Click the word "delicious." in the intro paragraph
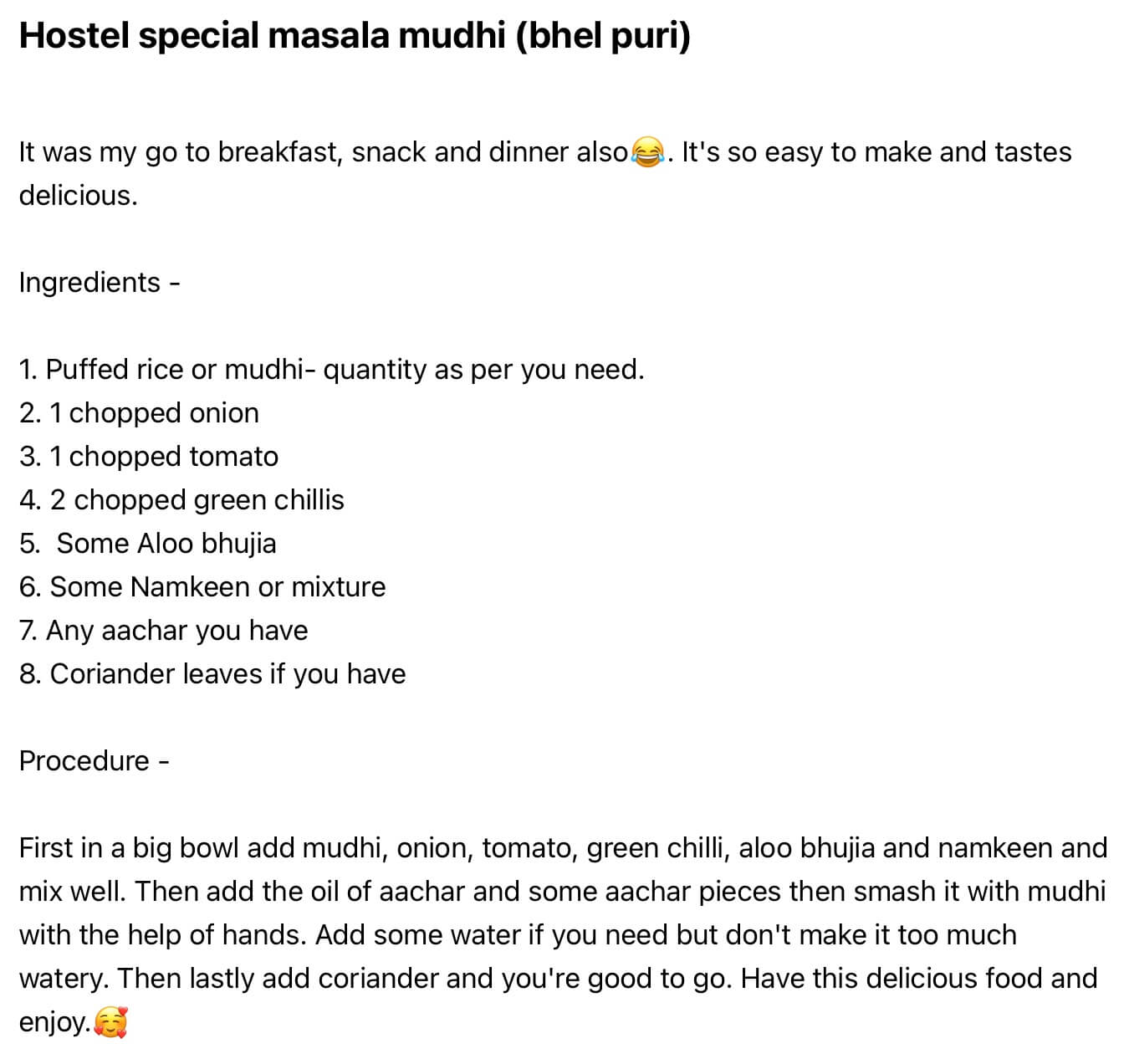Image resolution: width=1124 pixels, height=1064 pixels. click(78, 196)
